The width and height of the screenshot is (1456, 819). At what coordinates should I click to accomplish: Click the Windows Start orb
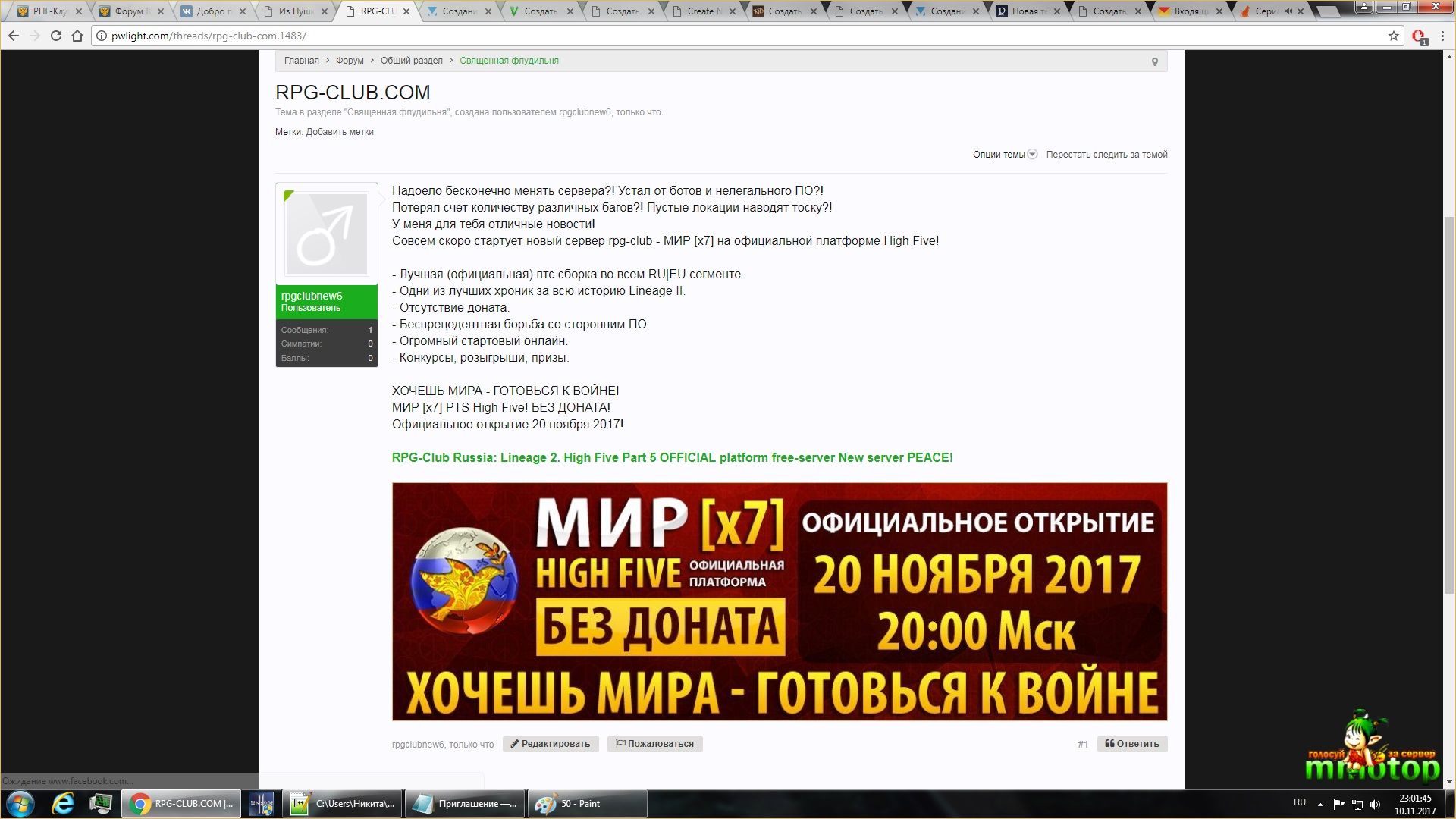[x=20, y=803]
